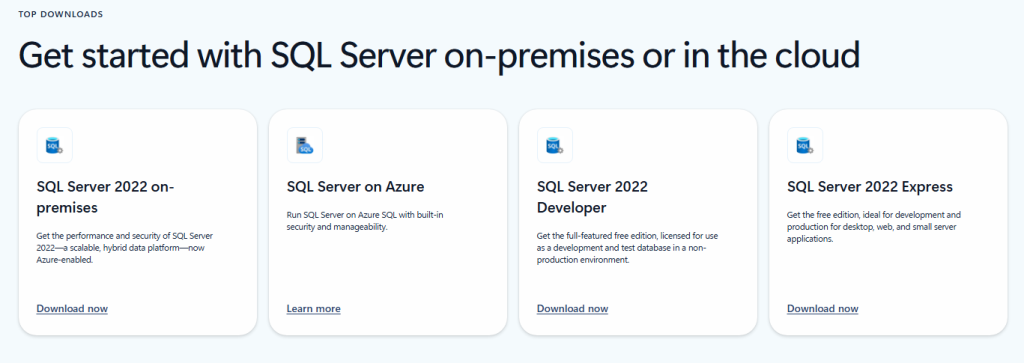Screen dimensions: 1024x363
Task: Click the SQL Server 2022 Developer database icon
Action: (555, 145)
